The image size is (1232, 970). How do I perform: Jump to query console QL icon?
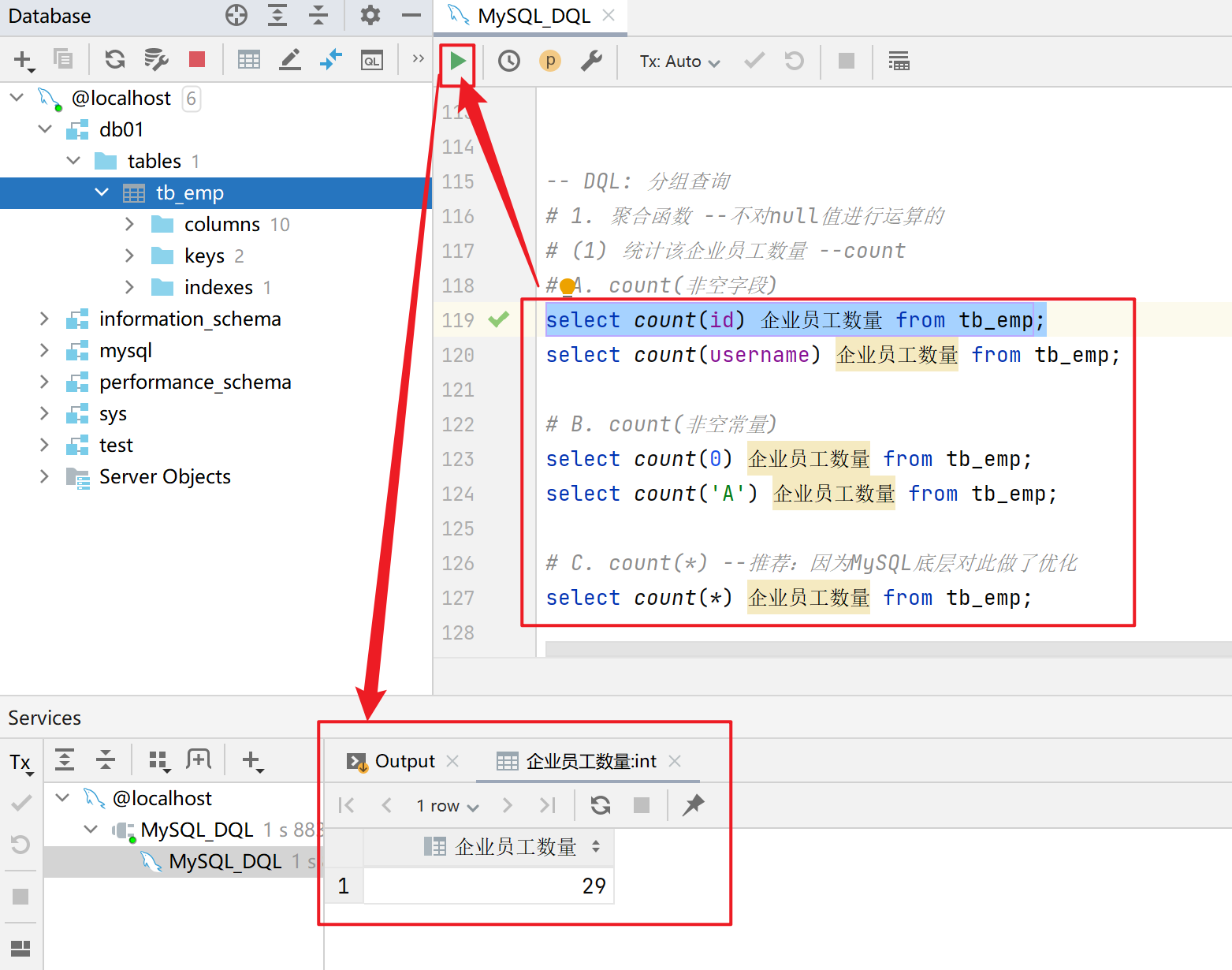[x=372, y=59]
